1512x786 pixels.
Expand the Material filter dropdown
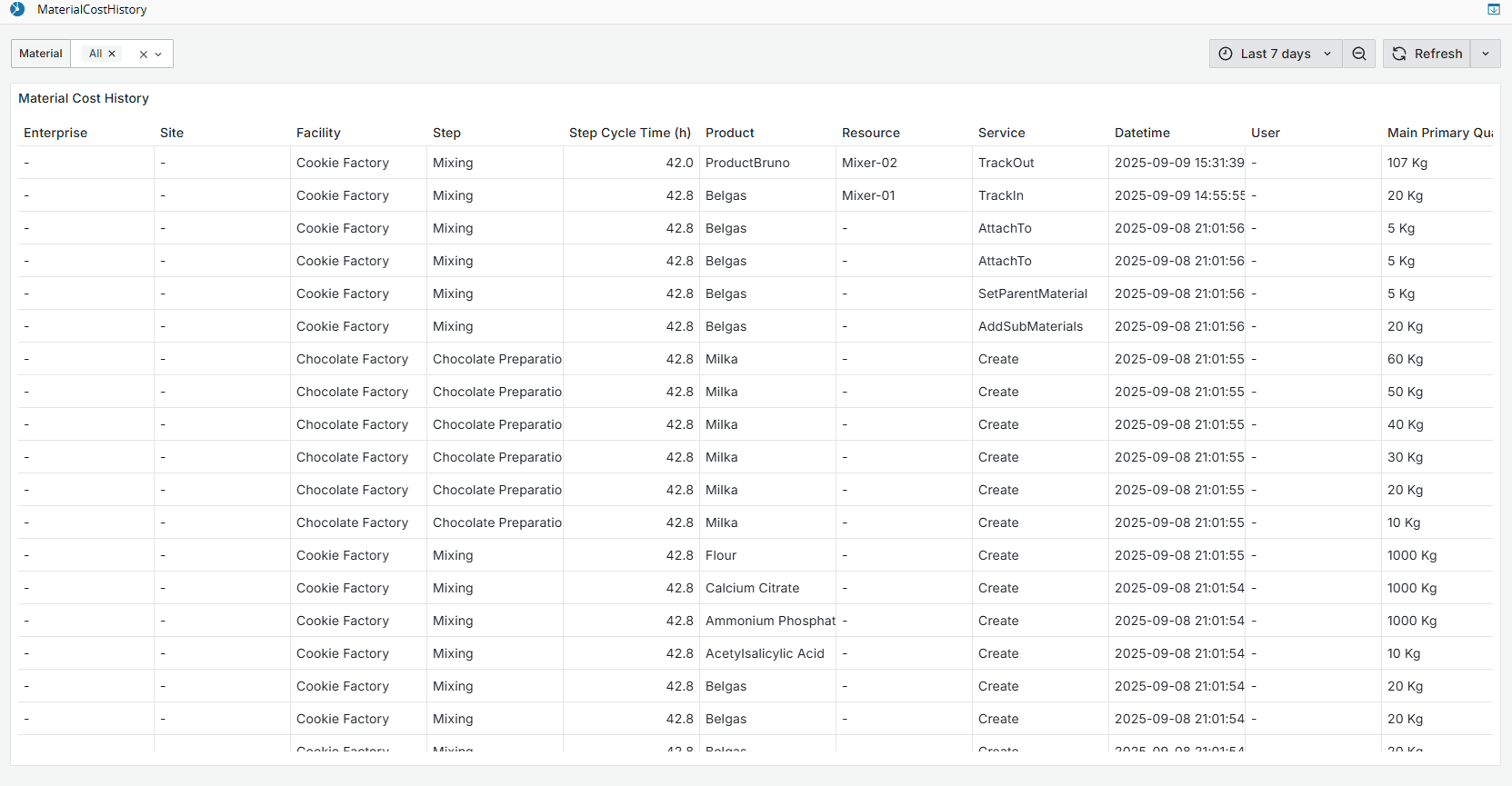(x=158, y=55)
